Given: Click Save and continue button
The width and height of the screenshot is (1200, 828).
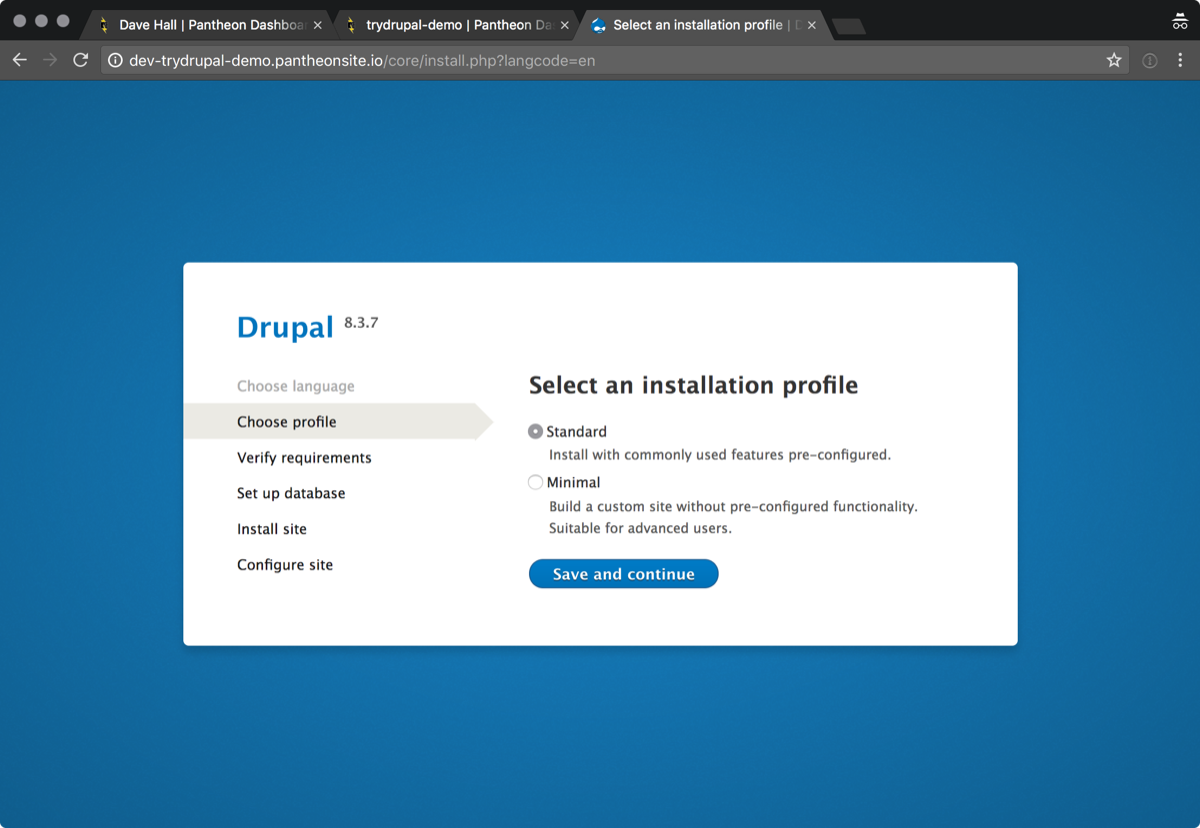Looking at the screenshot, I should [x=623, y=574].
